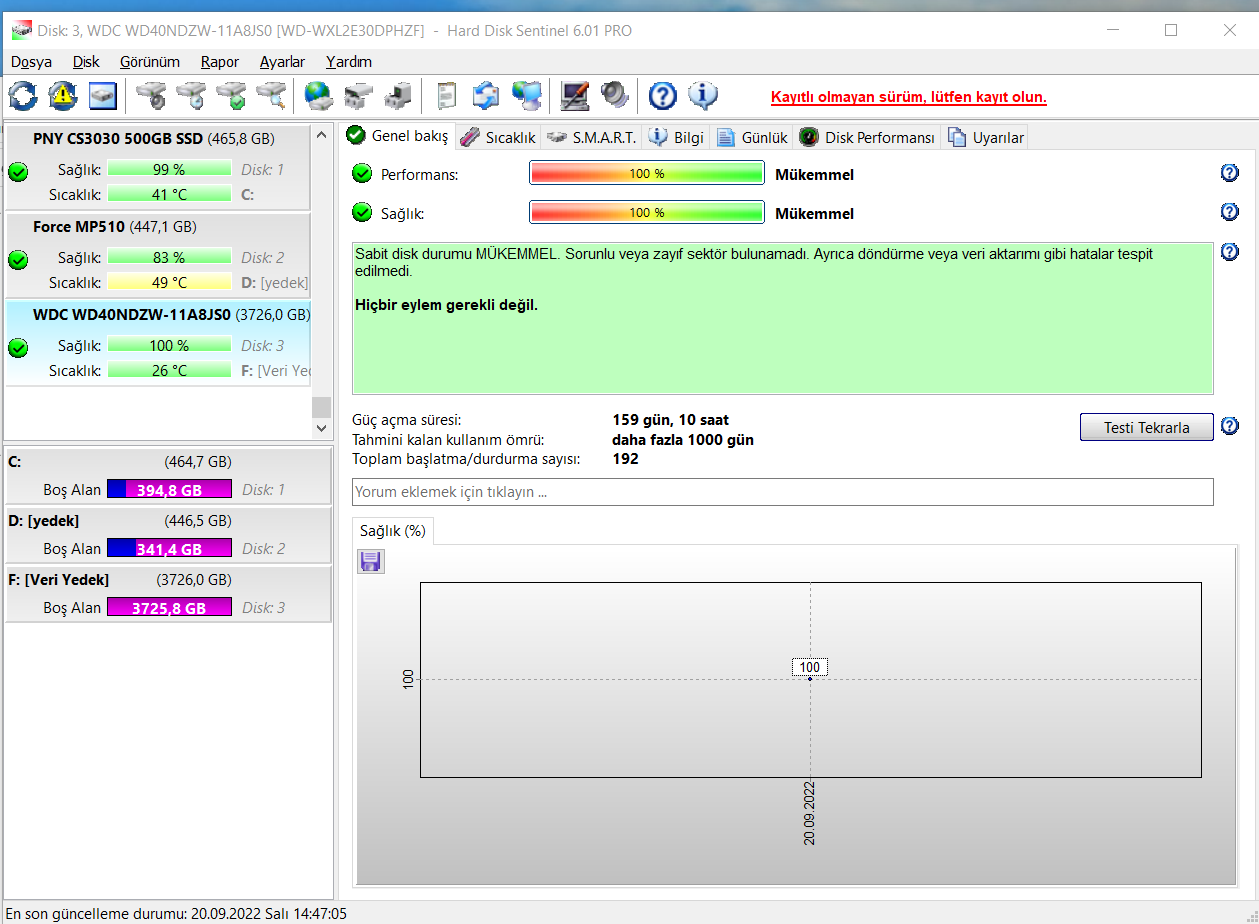Click the speaker icon in toolbar
Viewport: 1259px width, 924px height.
click(x=614, y=96)
